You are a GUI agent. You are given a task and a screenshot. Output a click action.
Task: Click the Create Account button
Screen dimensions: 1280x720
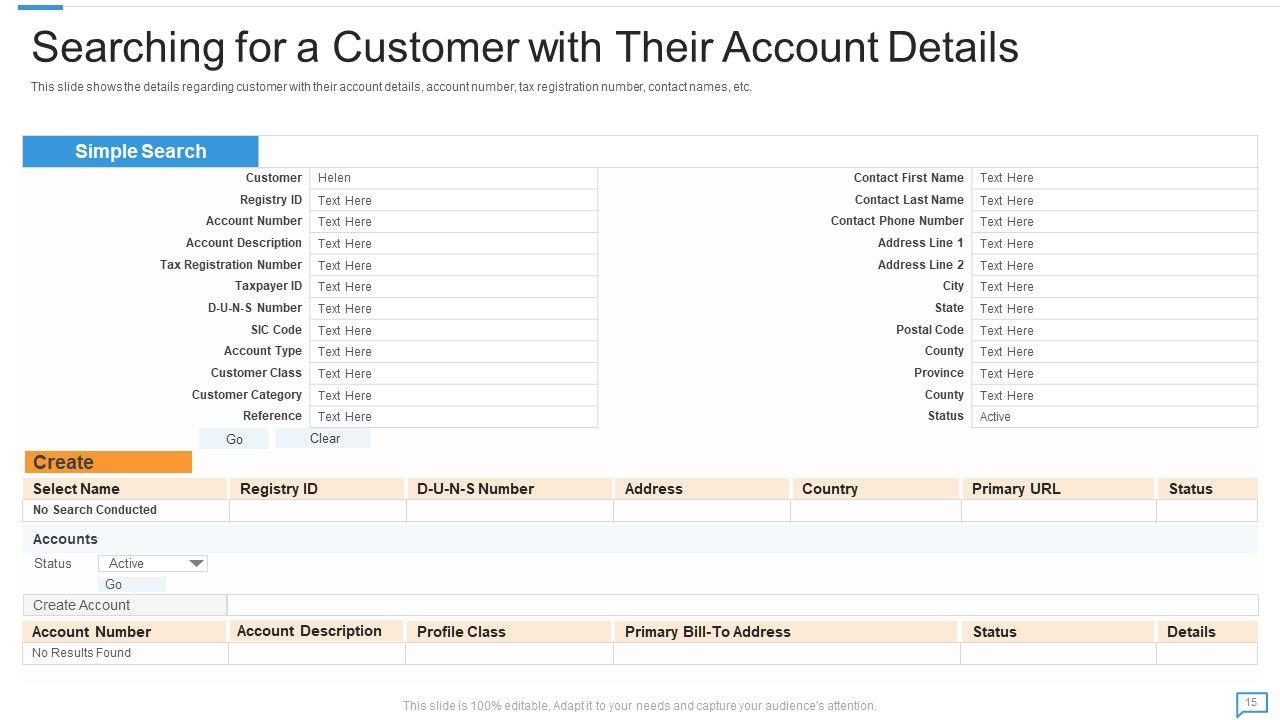pyautogui.click(x=125, y=605)
